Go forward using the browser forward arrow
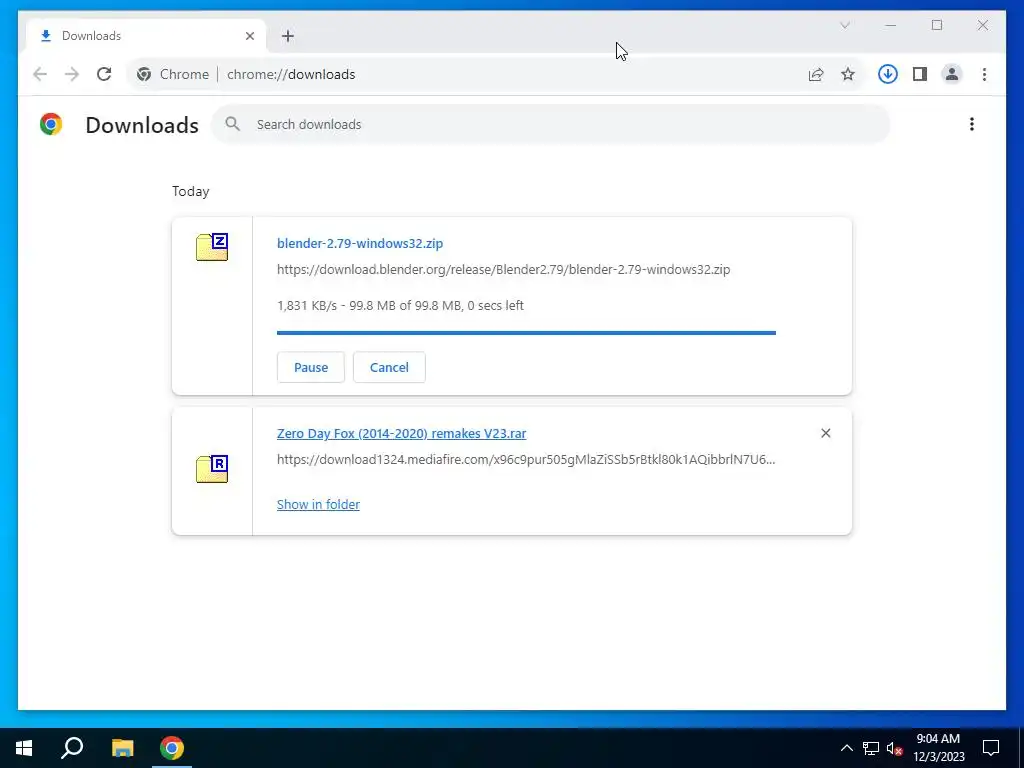 [72, 74]
